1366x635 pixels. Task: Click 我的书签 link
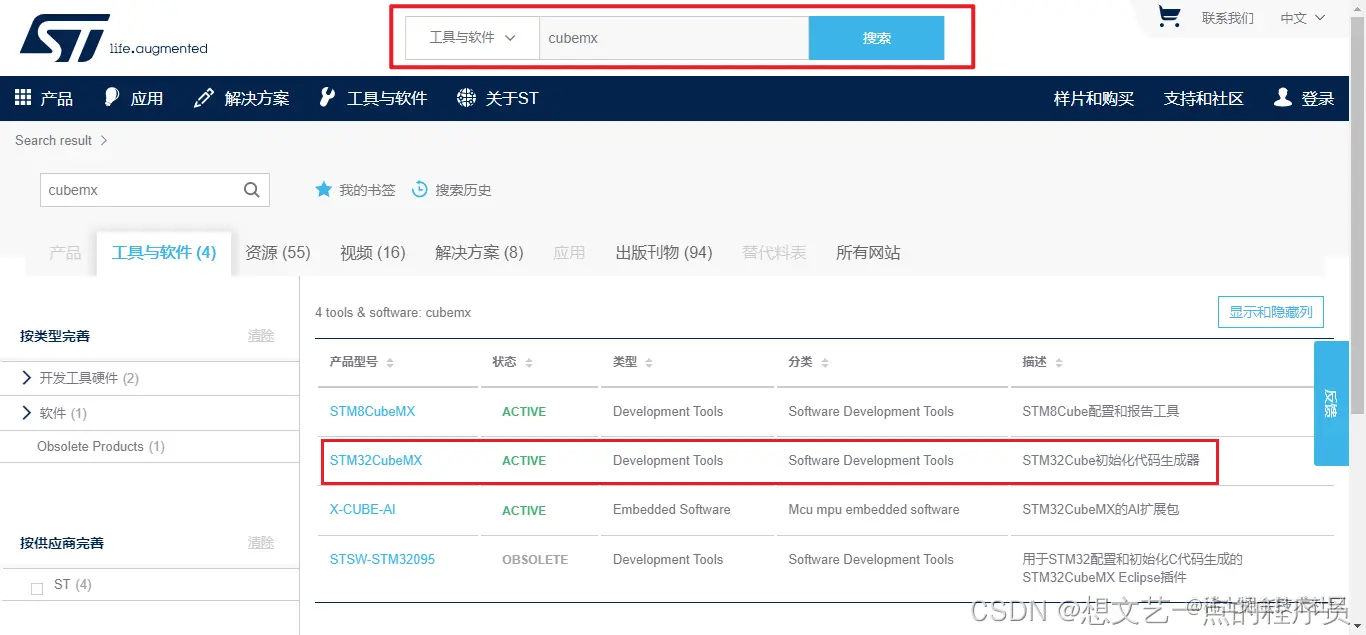click(x=367, y=190)
